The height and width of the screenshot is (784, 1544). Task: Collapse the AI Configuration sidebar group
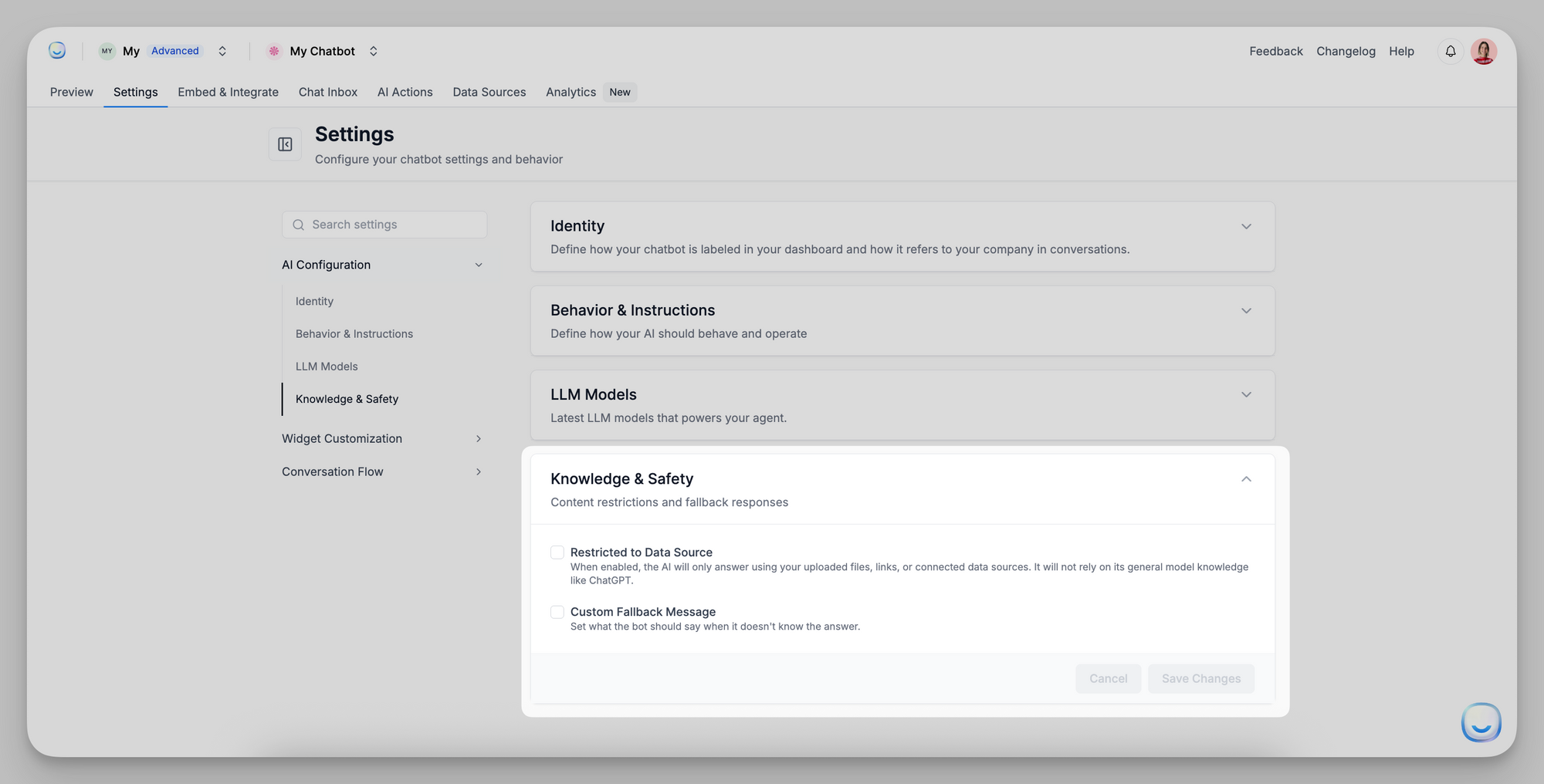tap(384, 265)
